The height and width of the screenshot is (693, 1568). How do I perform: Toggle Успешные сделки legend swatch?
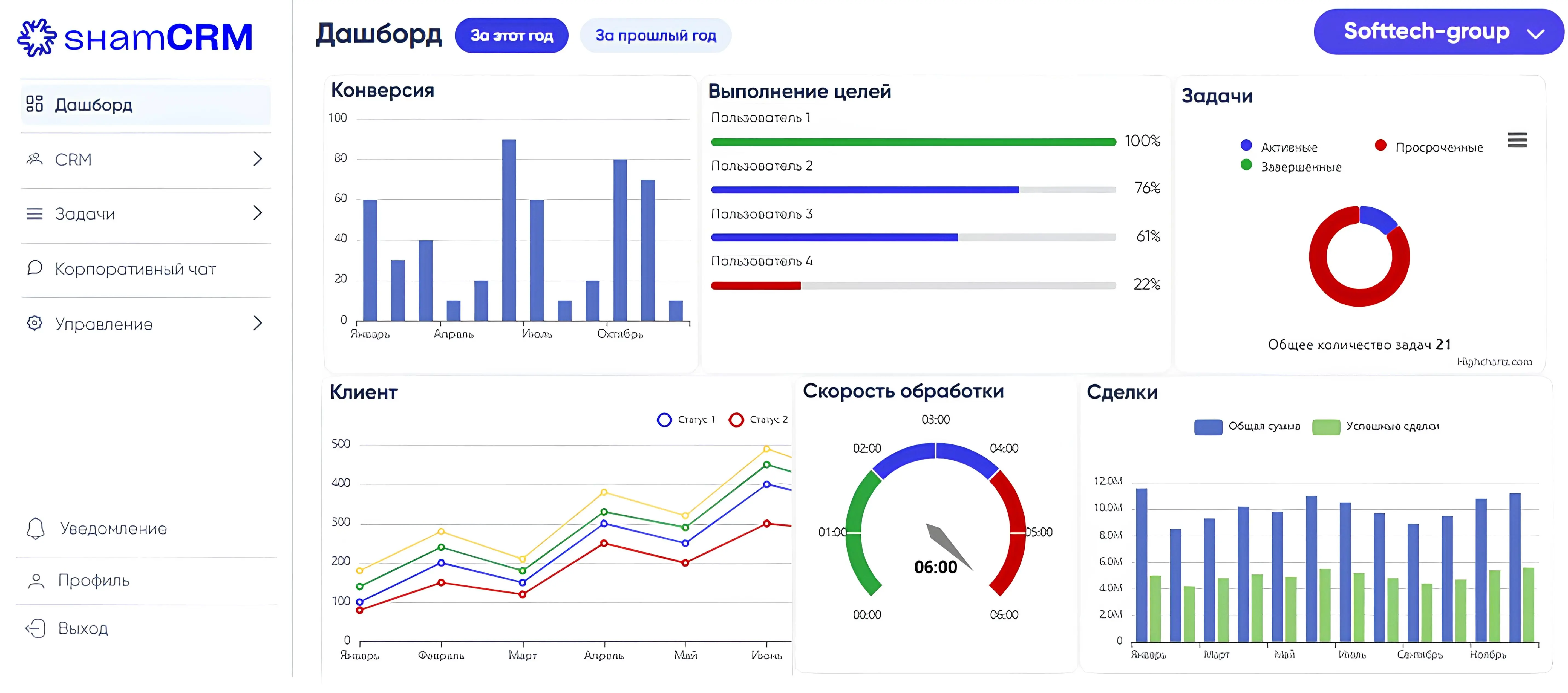(1326, 427)
